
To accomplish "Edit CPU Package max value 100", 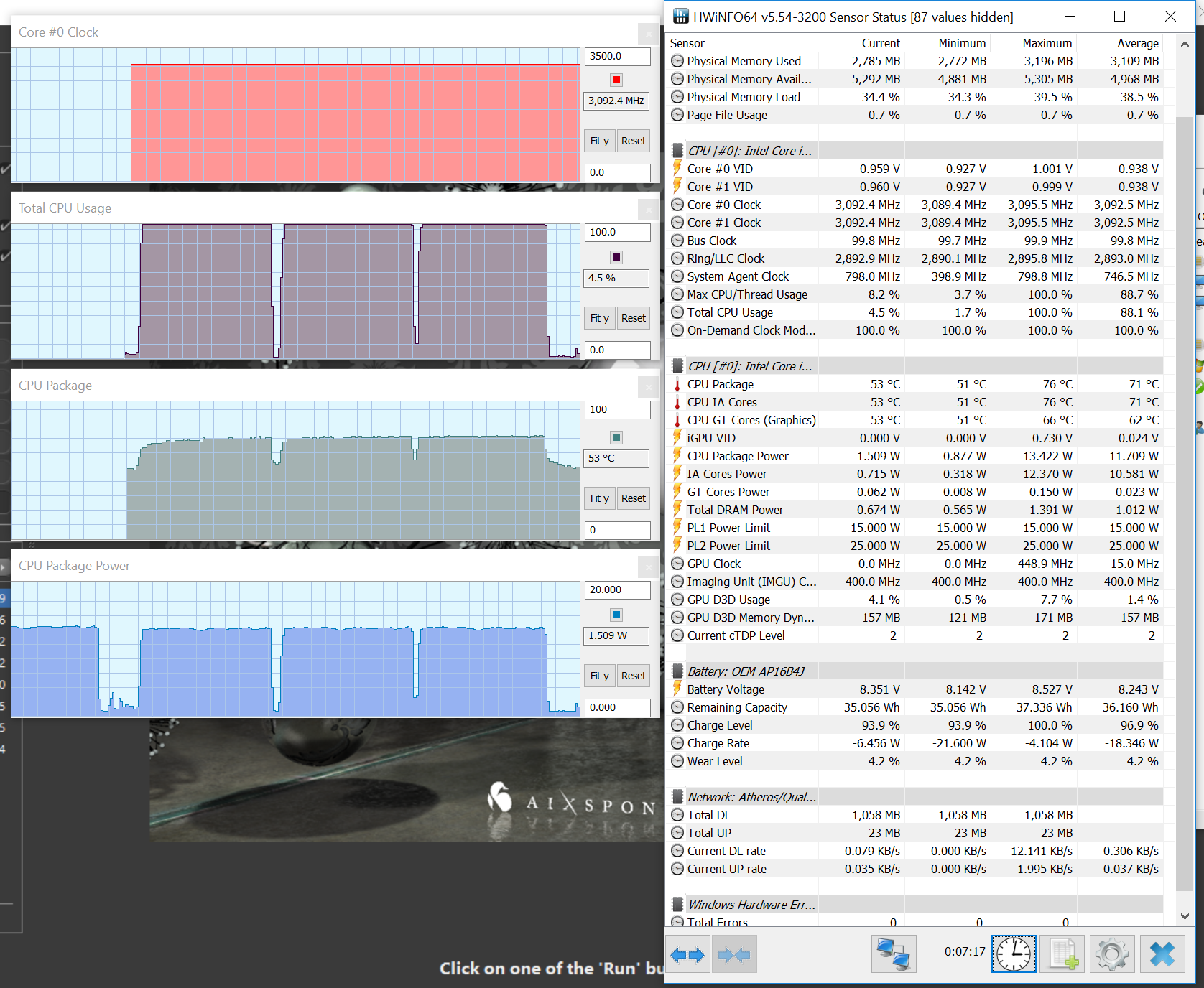I will pyautogui.click(x=617, y=409).
